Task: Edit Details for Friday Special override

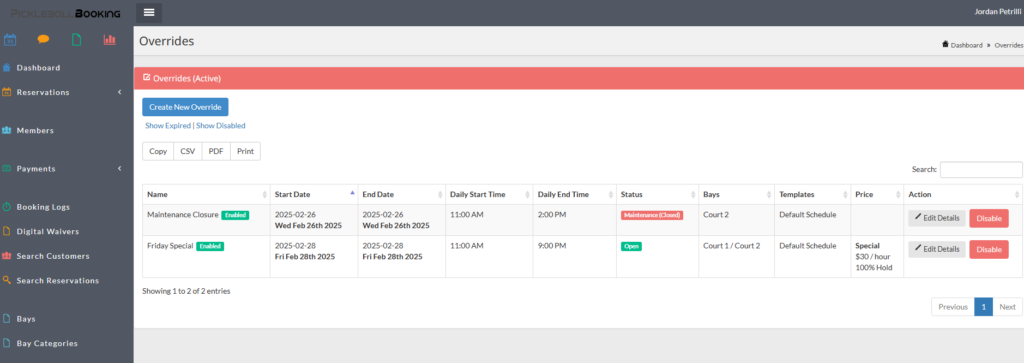Action: pos(936,249)
